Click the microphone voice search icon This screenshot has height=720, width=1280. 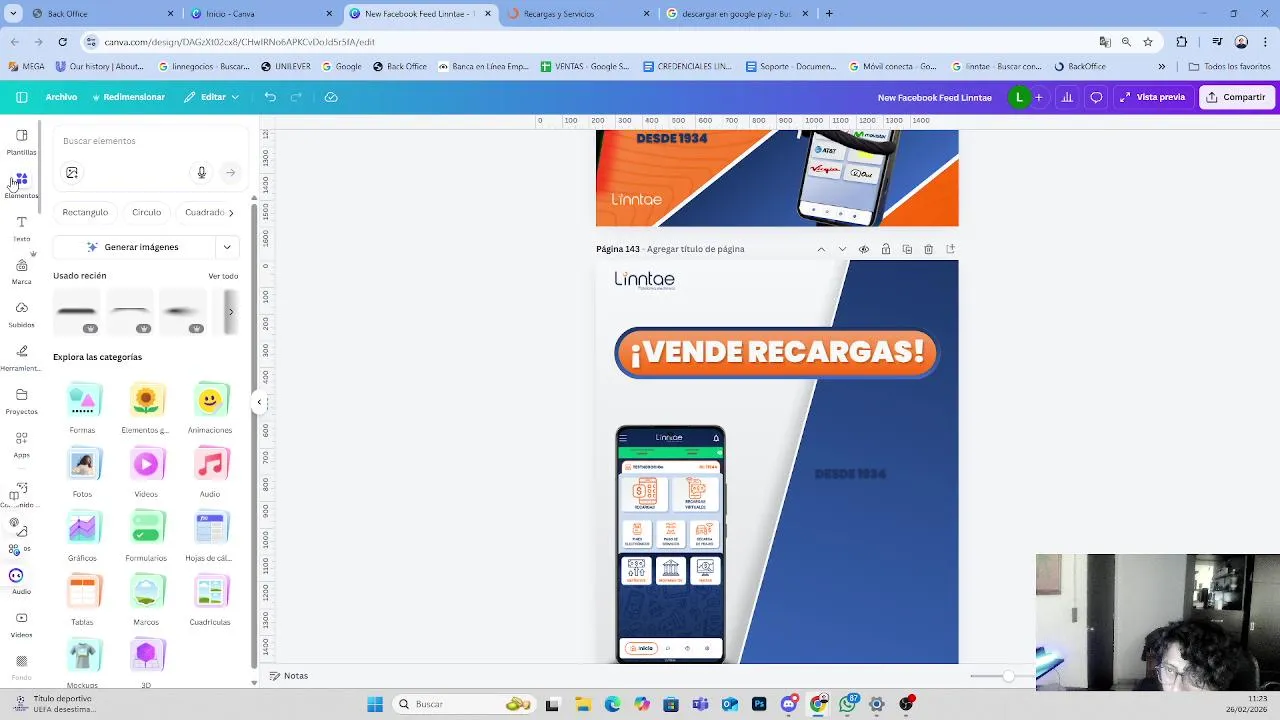(x=201, y=173)
